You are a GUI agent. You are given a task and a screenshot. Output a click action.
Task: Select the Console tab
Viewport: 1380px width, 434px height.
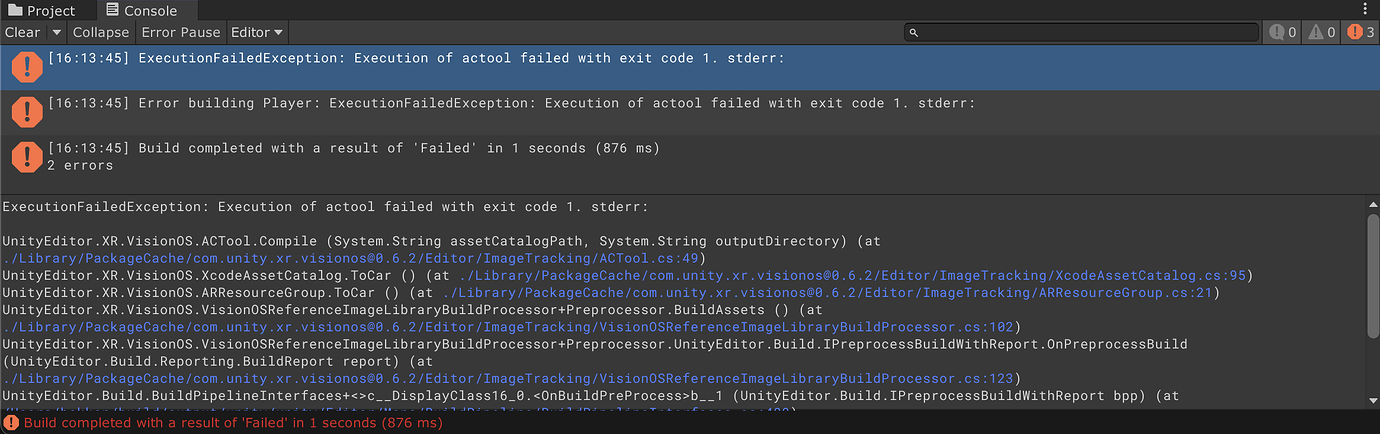tap(141, 11)
